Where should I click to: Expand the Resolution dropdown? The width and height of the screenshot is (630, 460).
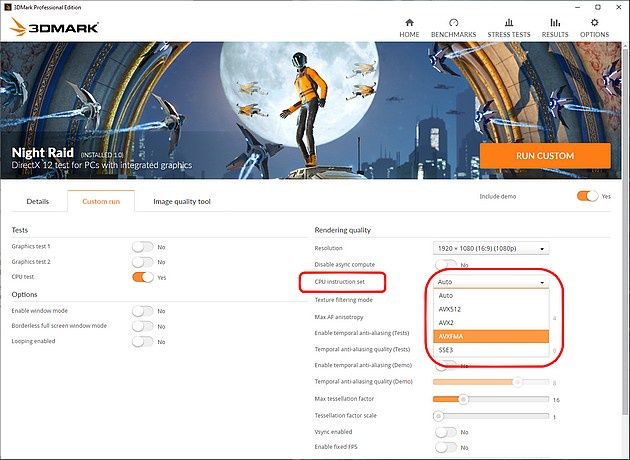[x=491, y=248]
